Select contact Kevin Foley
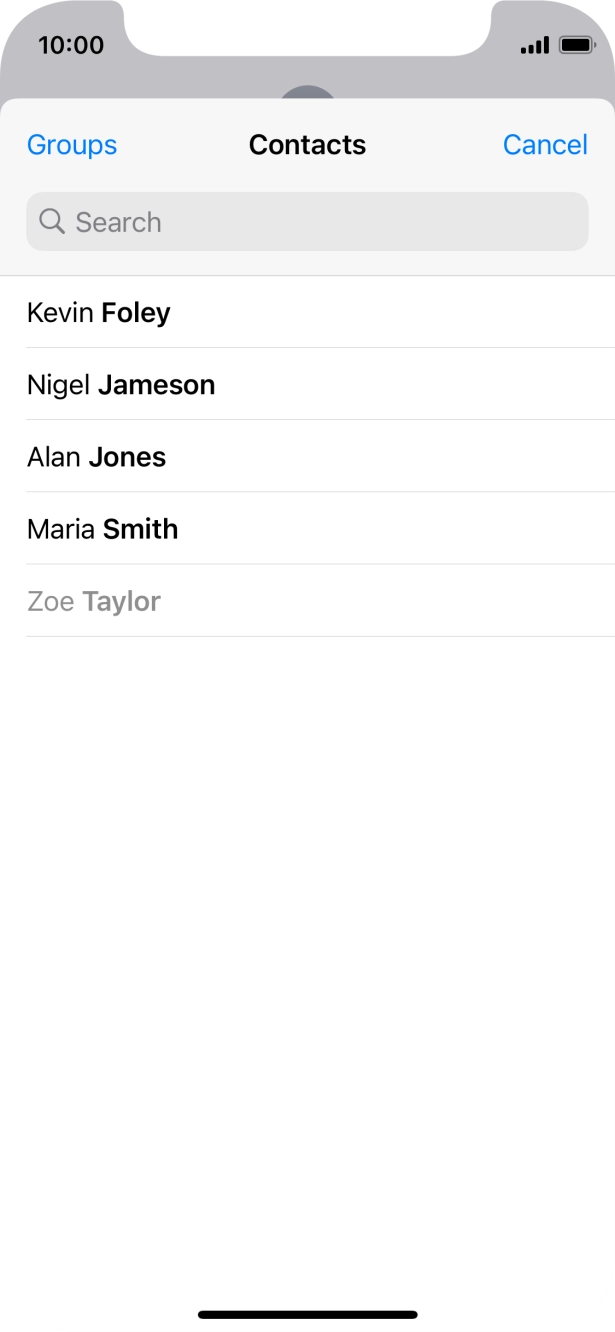Screen dimensions: 615x1332 (99, 313)
